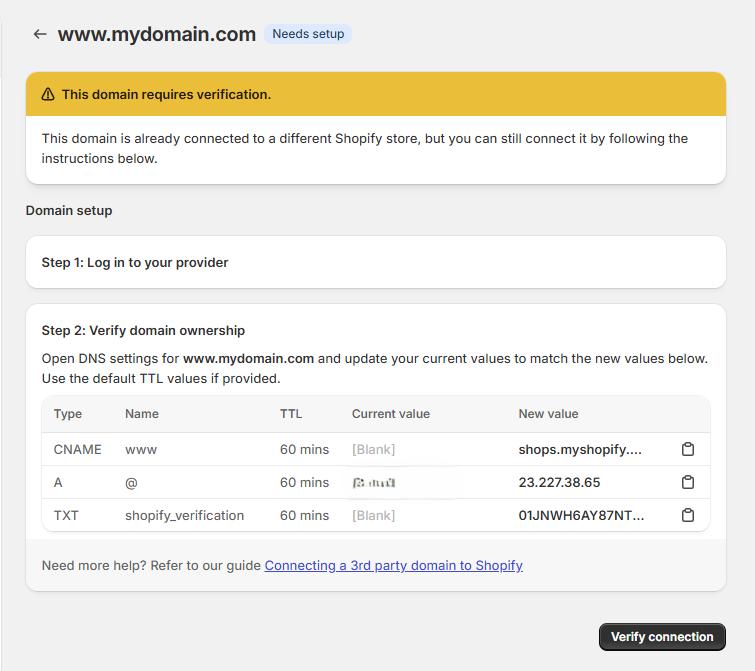Click the 01JNWH6AY87NT TXT new value

[581, 515]
